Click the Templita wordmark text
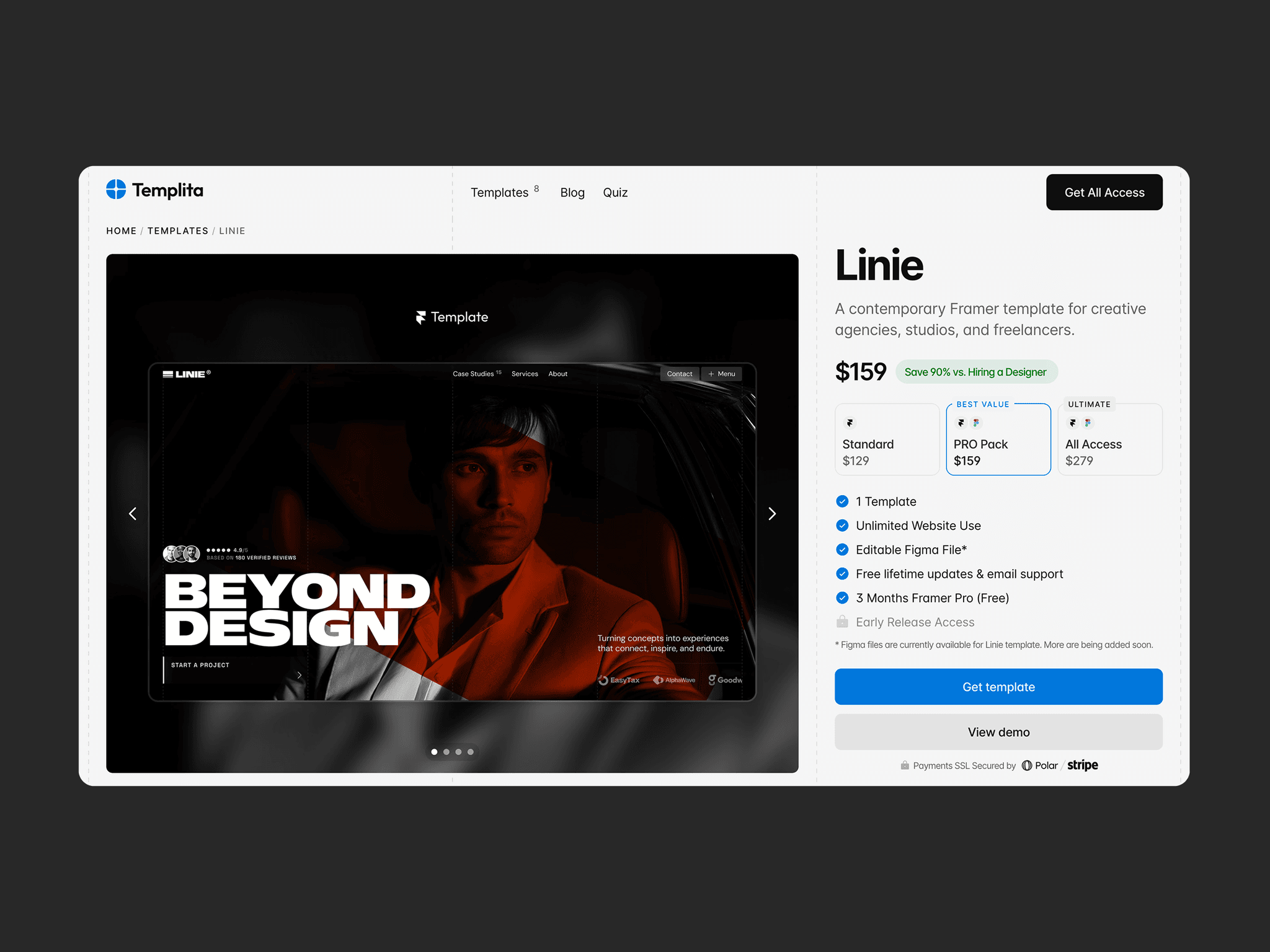Viewport: 1270px width, 952px height. (167, 190)
